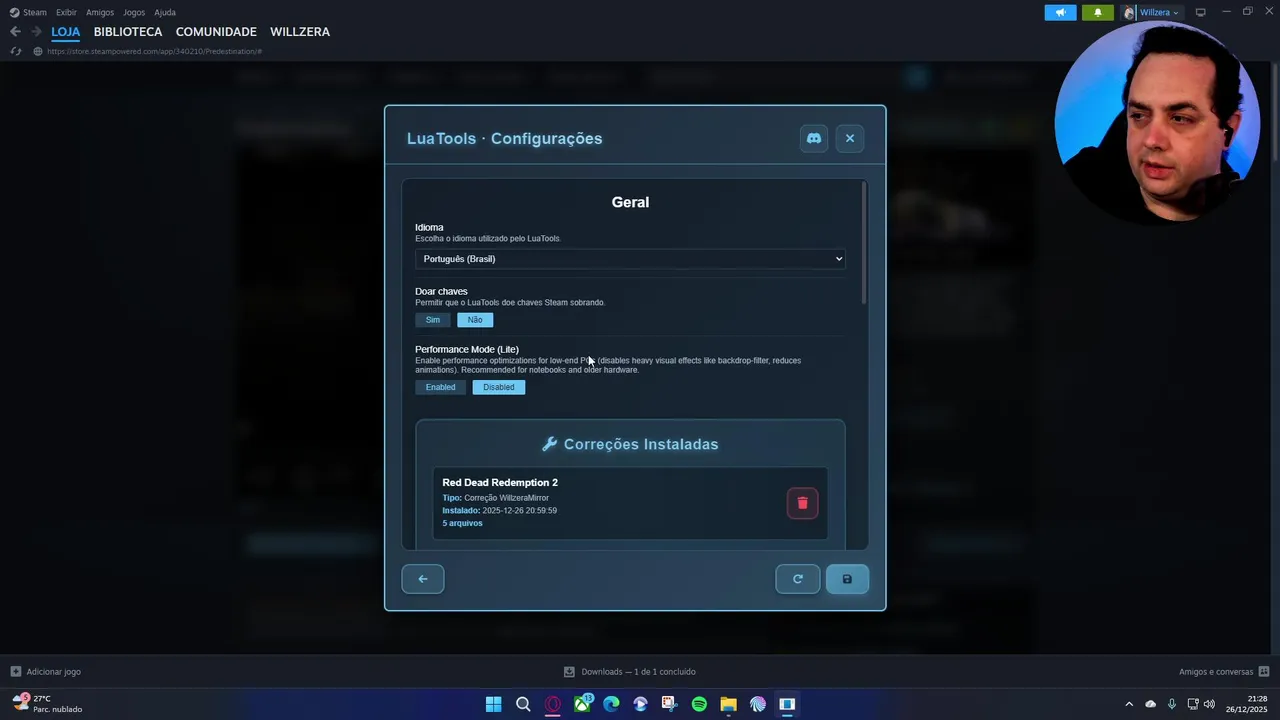Open the Steam menu
Viewport: 1280px width, 720px height.
click(x=28, y=13)
